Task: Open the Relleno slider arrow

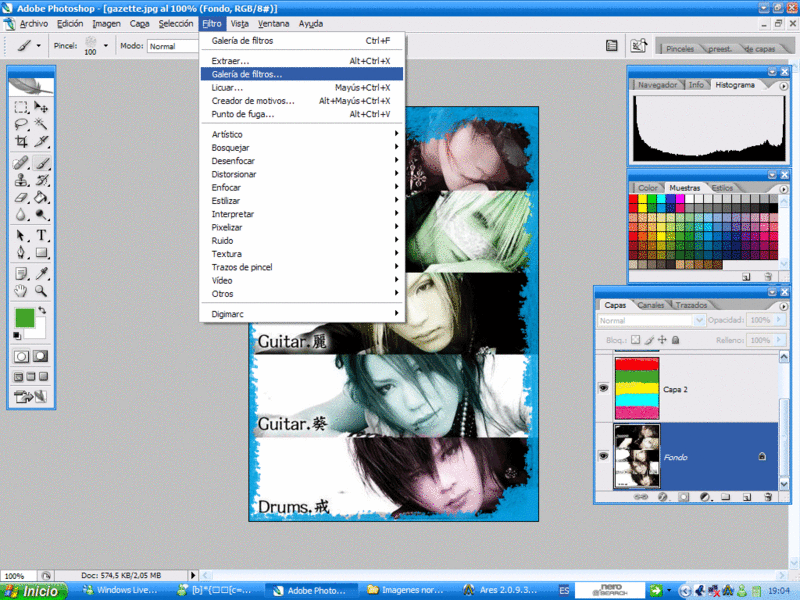Action: 779,340
